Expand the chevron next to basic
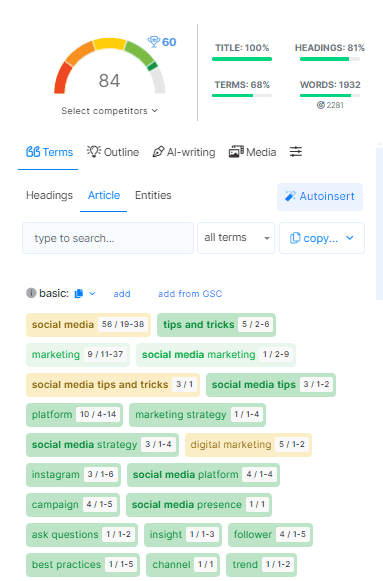The height and width of the screenshot is (581, 383). 93,293
